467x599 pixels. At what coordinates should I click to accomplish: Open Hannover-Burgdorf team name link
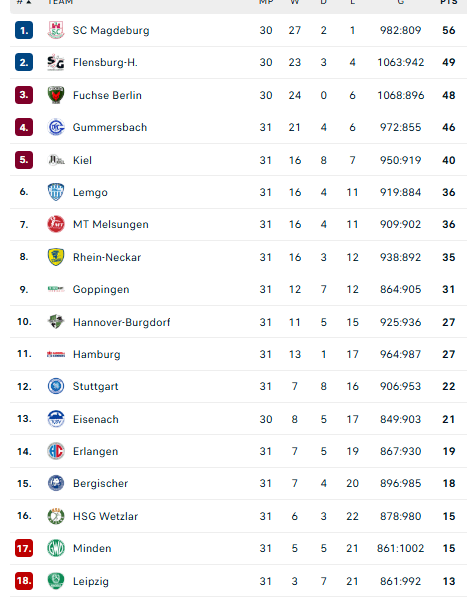click(x=122, y=322)
